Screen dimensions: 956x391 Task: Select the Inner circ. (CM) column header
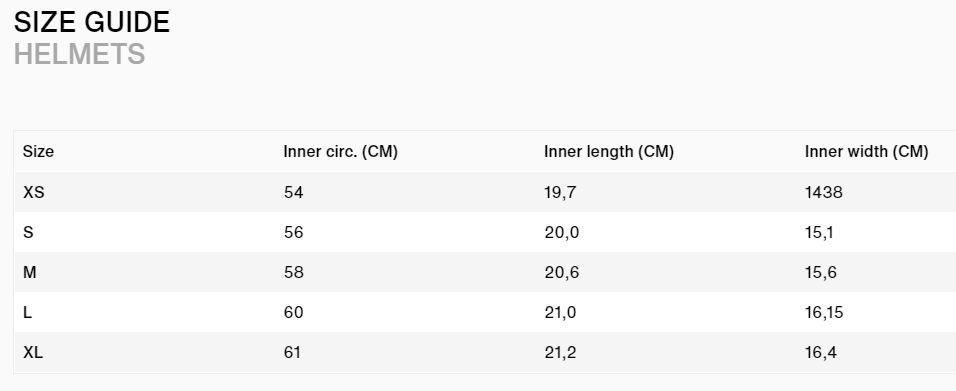point(340,151)
